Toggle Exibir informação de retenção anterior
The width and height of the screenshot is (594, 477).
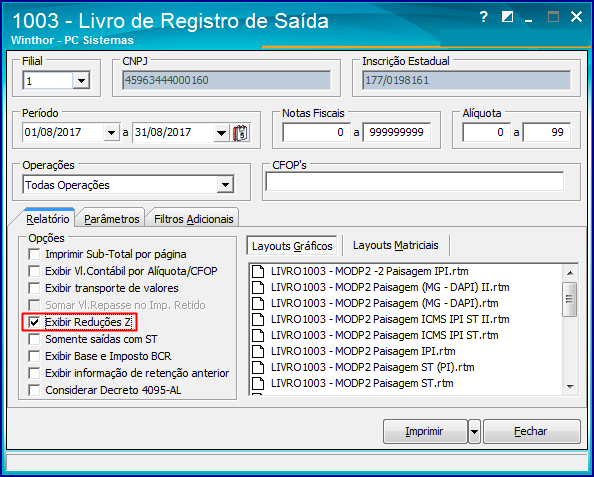34,373
